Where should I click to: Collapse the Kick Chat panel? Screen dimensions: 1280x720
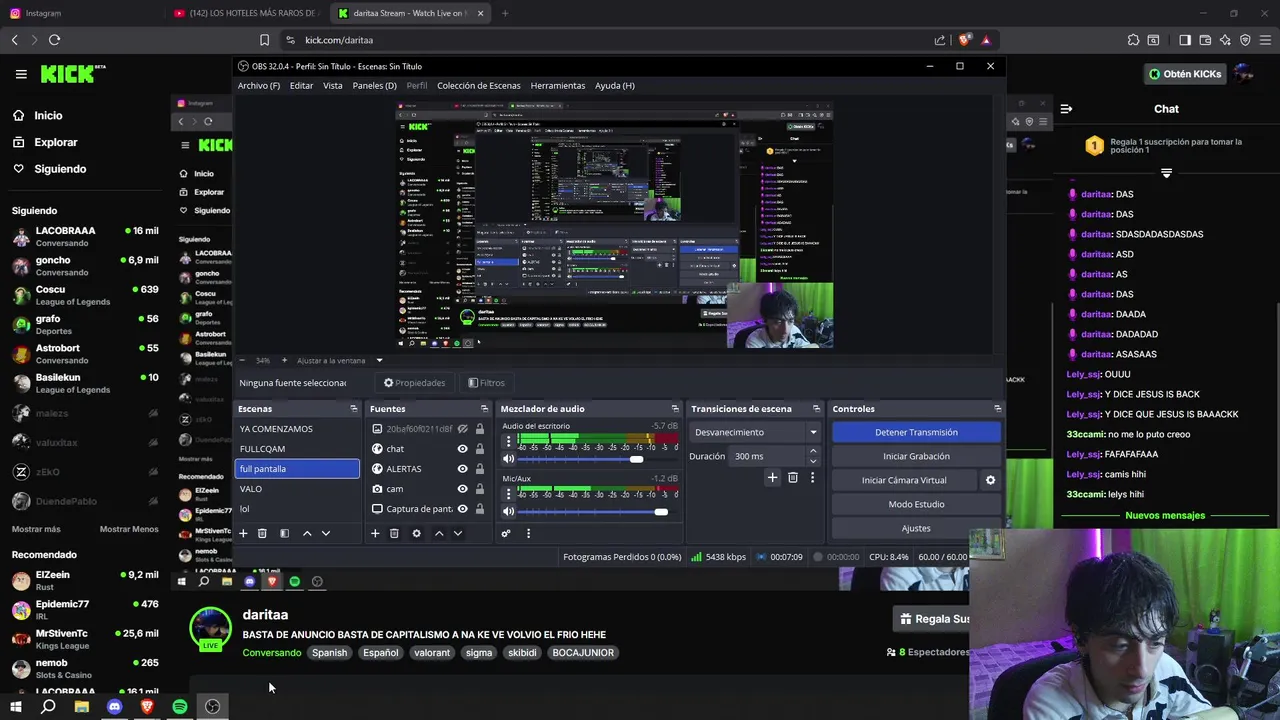tap(1066, 109)
